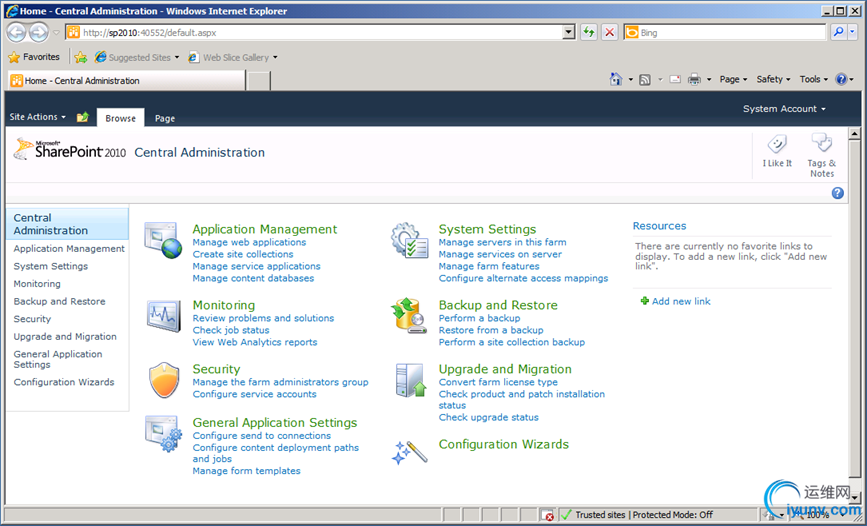867x526 pixels.
Task: Open SharePoint help question mark icon
Action: pos(837,193)
